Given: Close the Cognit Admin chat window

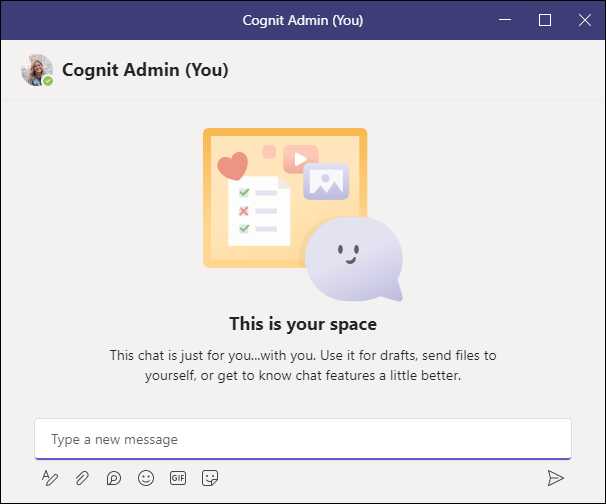Looking at the screenshot, I should click(585, 20).
